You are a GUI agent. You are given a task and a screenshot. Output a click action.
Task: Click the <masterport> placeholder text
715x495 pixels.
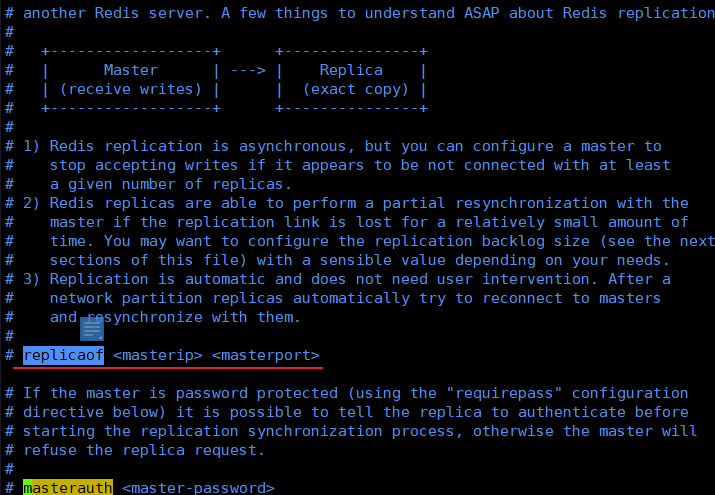tap(266, 355)
